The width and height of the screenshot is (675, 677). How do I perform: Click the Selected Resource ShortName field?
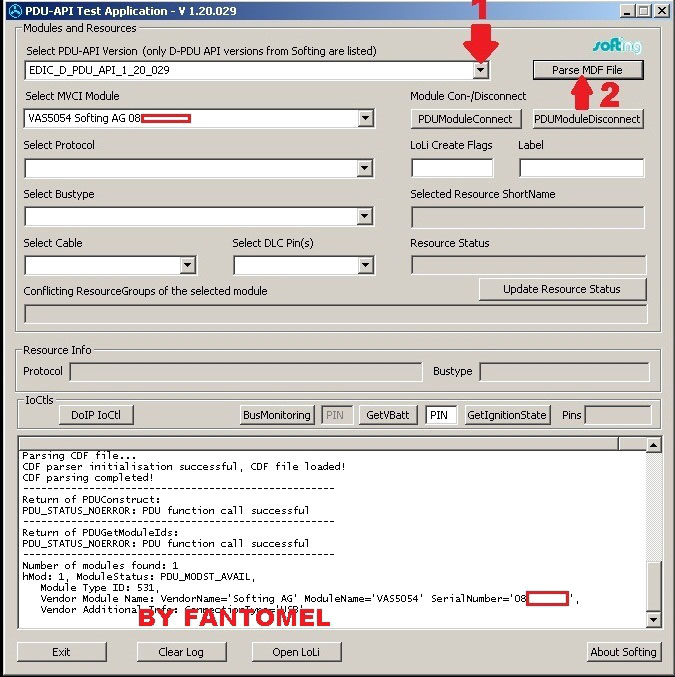(x=528, y=218)
